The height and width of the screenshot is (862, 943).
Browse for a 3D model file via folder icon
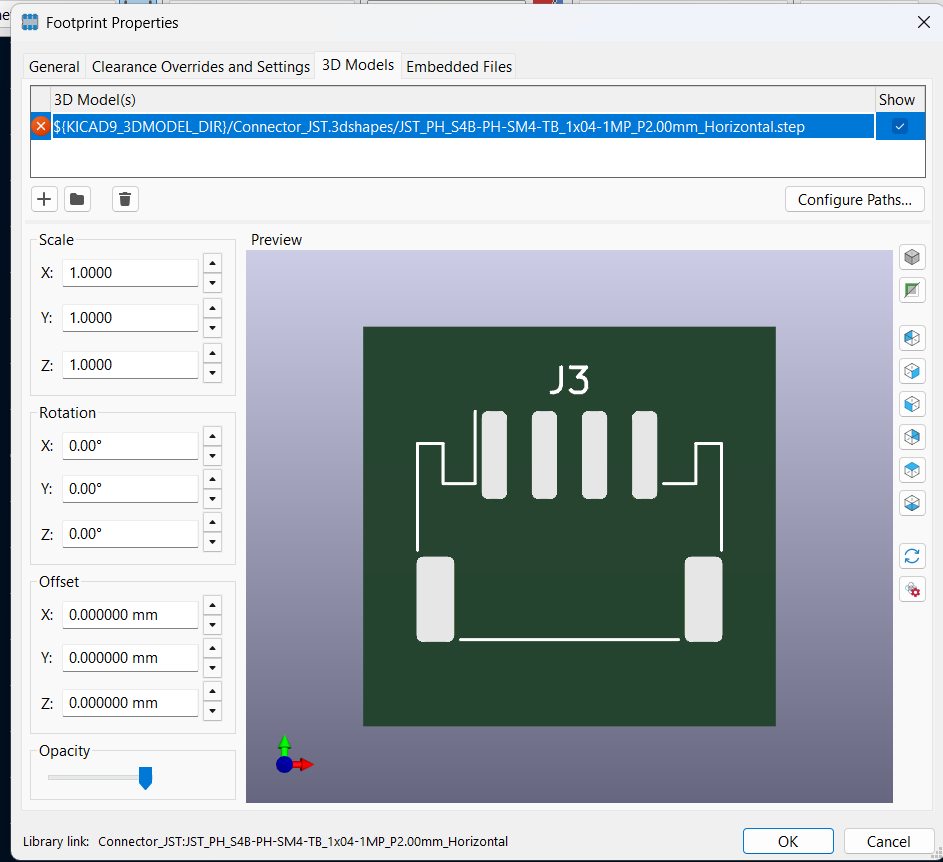point(77,199)
